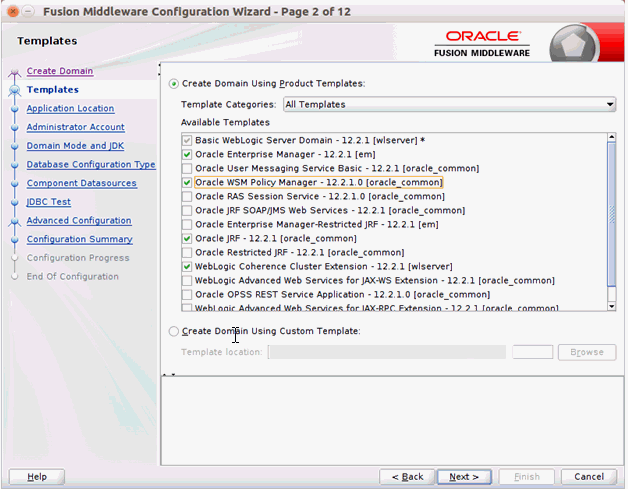Select the Templates step label

pos(52,90)
